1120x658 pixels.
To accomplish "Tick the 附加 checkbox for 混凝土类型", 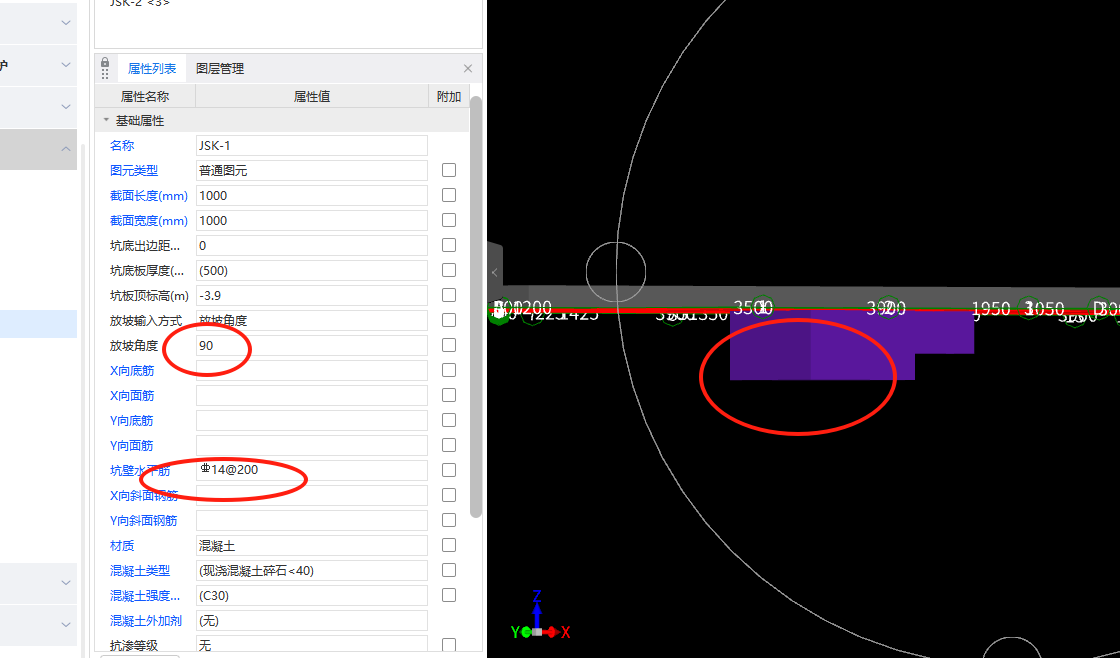I will click(x=449, y=570).
